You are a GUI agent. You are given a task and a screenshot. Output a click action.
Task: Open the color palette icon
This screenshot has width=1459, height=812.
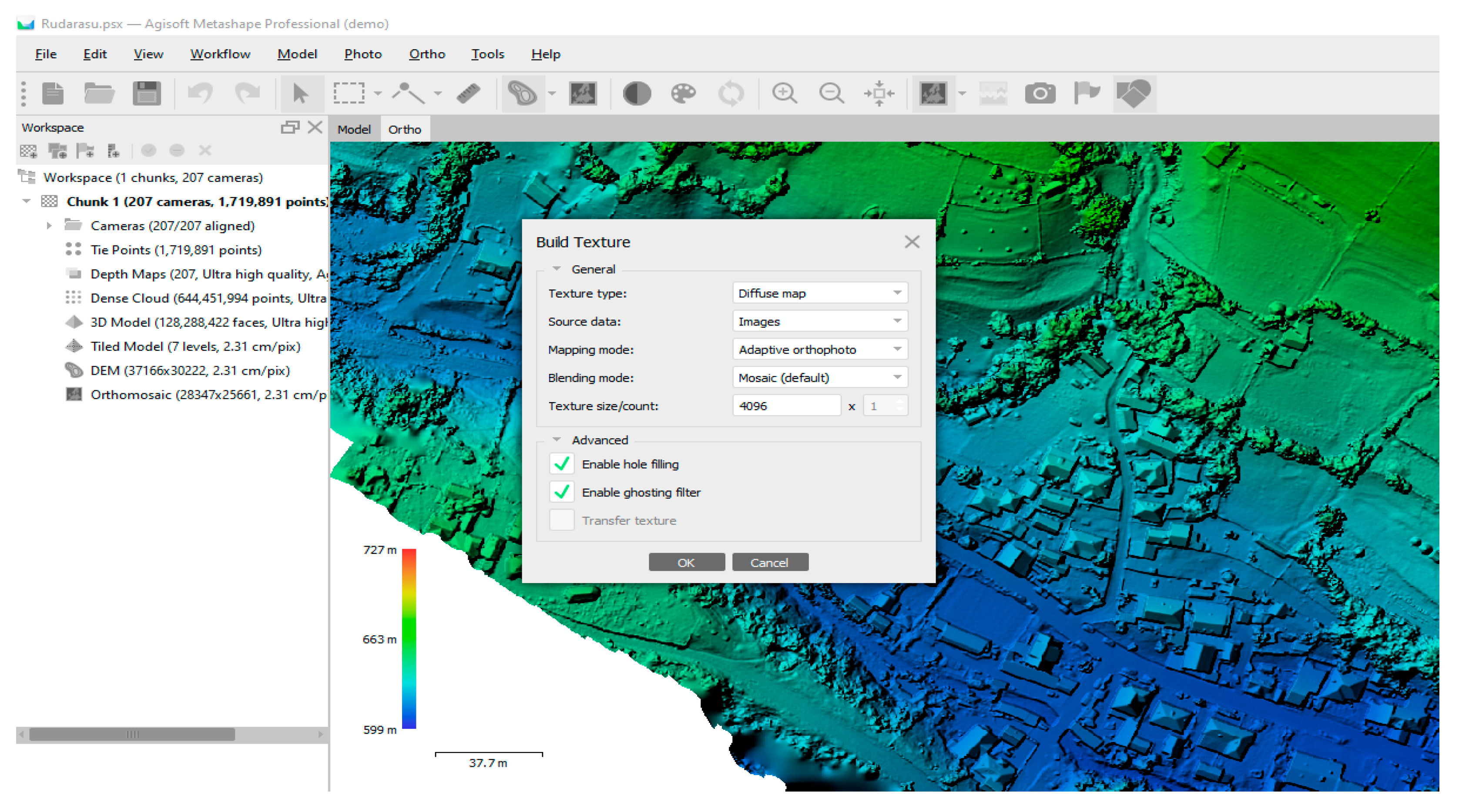[683, 94]
